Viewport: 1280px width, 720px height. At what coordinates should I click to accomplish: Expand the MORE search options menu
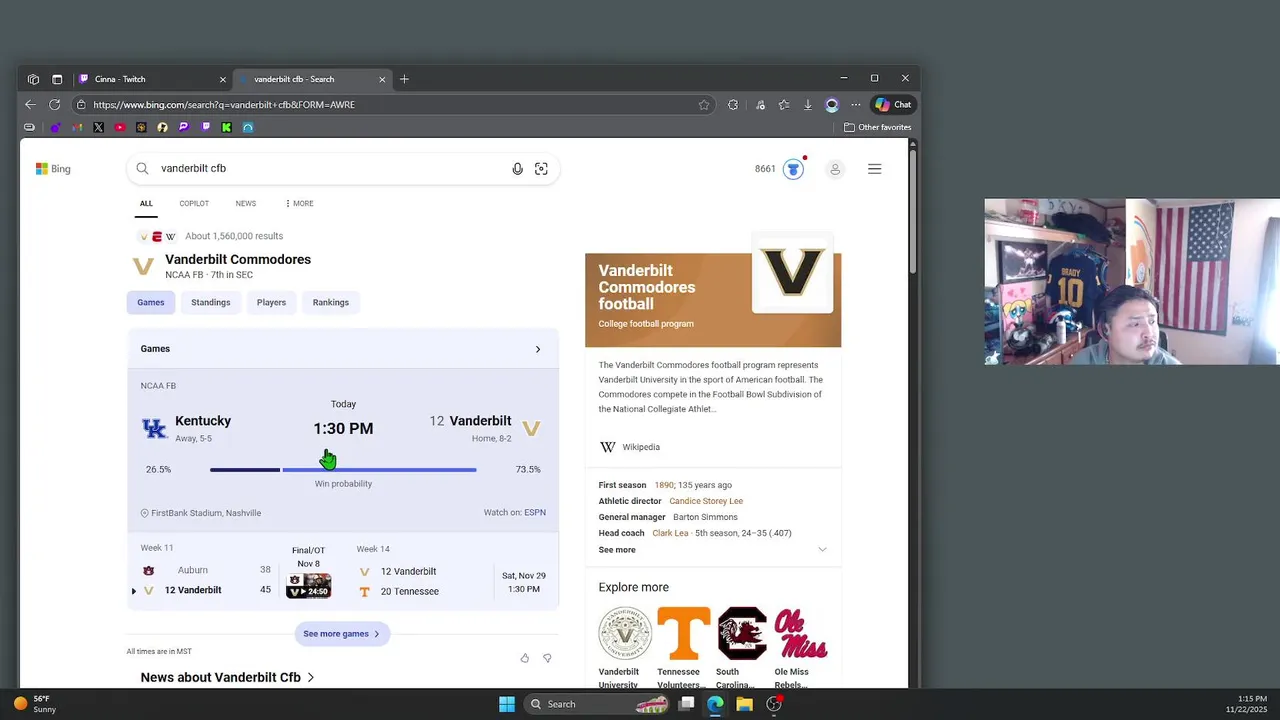299,203
